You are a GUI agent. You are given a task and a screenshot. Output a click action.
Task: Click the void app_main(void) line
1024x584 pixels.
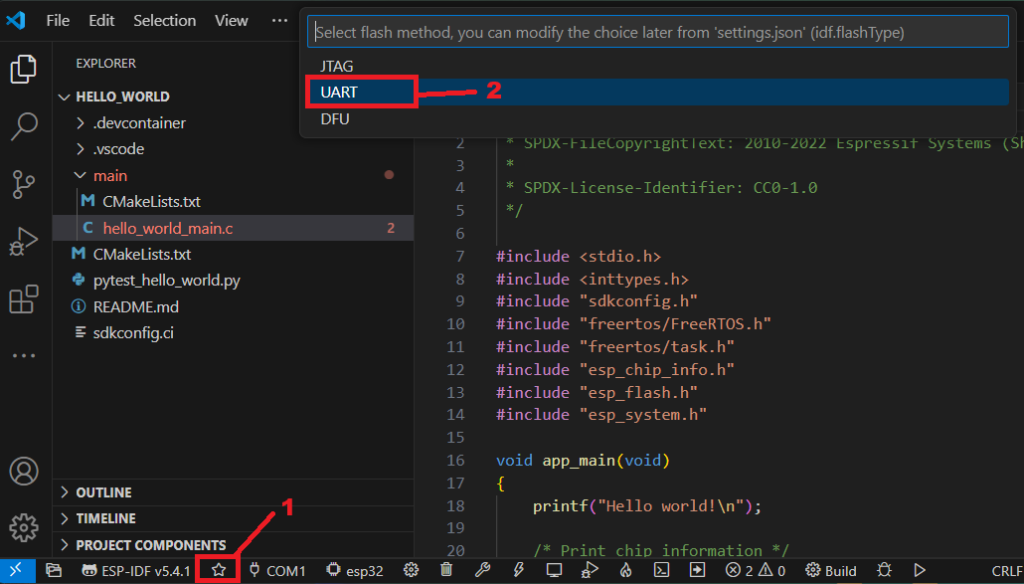point(583,460)
